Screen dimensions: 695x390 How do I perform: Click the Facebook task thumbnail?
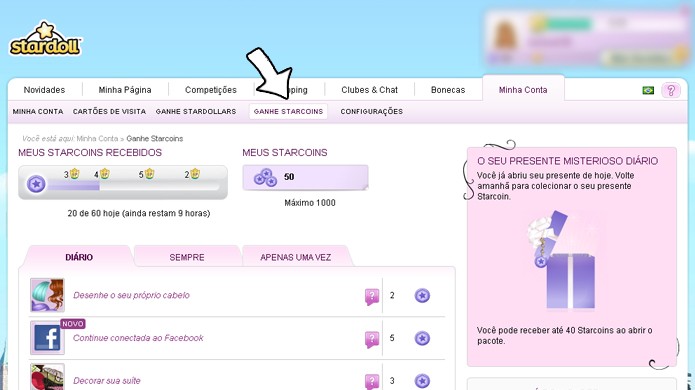pos(47,338)
